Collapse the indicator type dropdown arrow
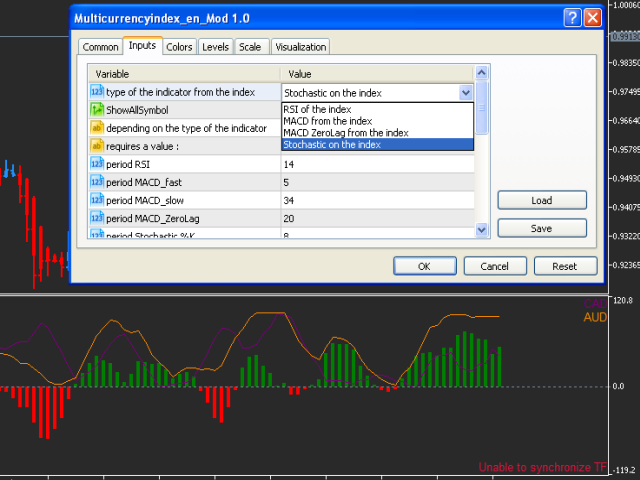The width and height of the screenshot is (640, 480). (465, 92)
